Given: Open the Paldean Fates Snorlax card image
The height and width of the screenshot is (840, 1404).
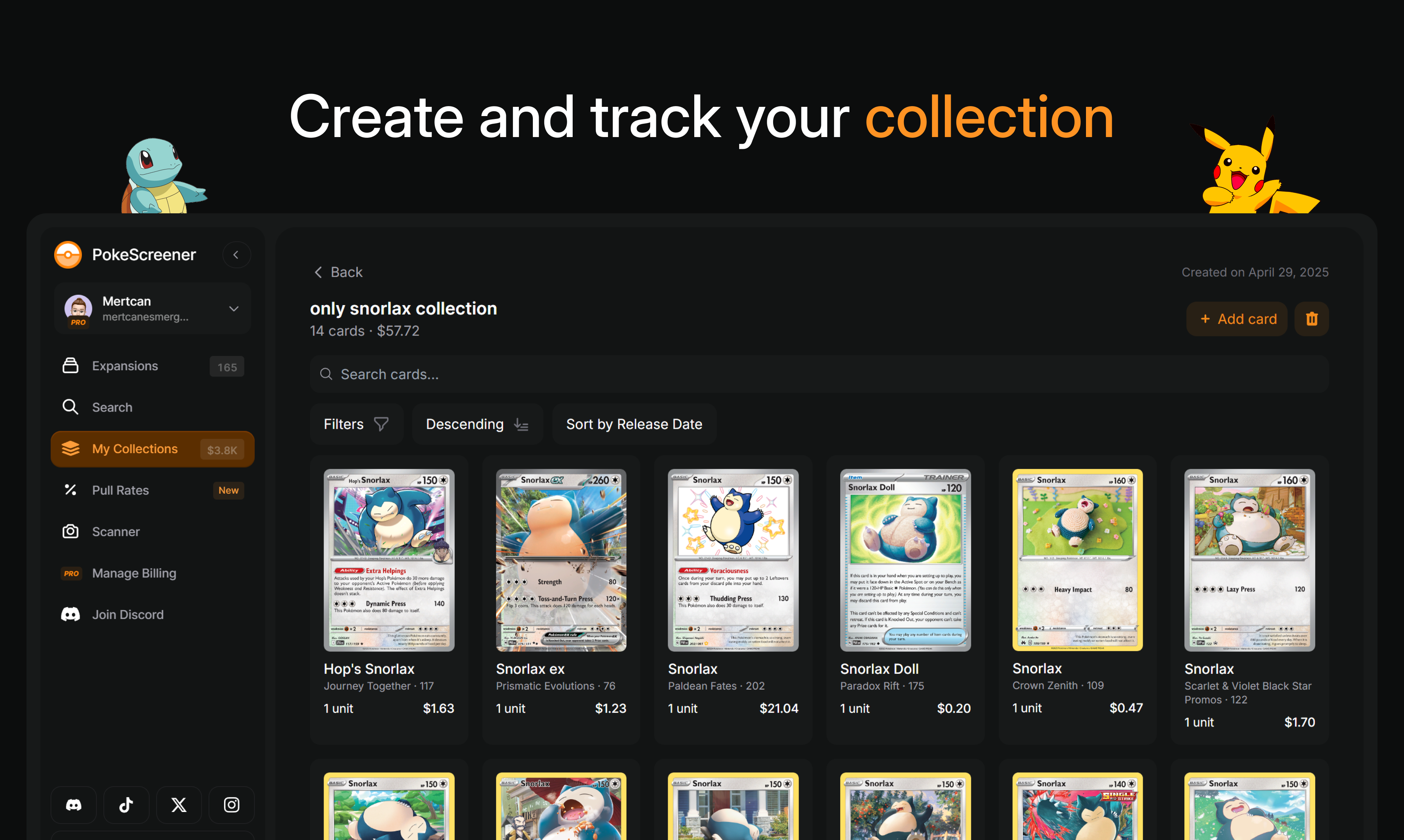Looking at the screenshot, I should click(x=733, y=560).
